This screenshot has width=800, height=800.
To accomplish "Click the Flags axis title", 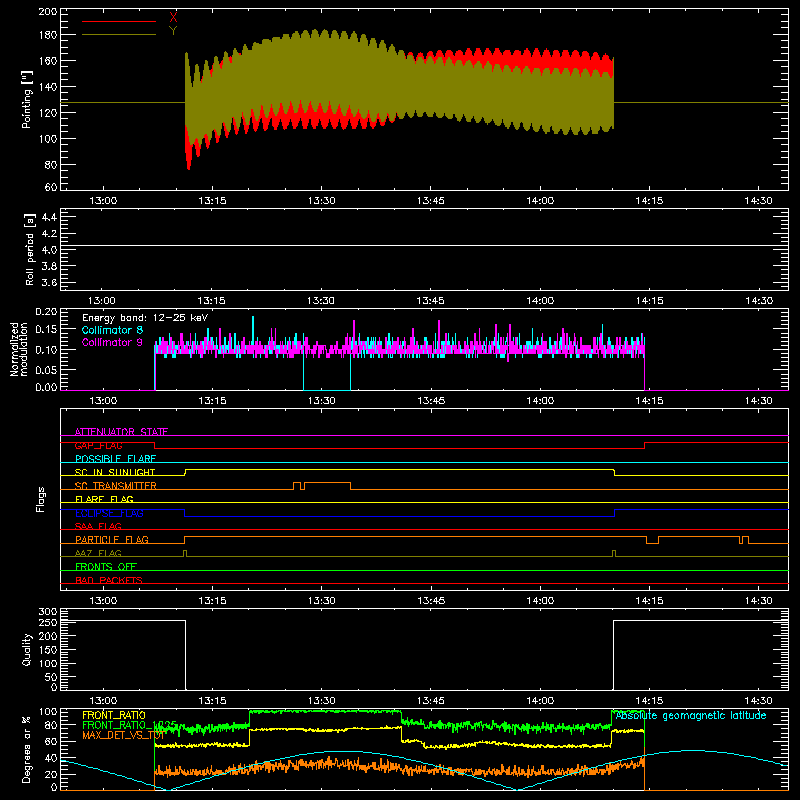I will 40,499.
